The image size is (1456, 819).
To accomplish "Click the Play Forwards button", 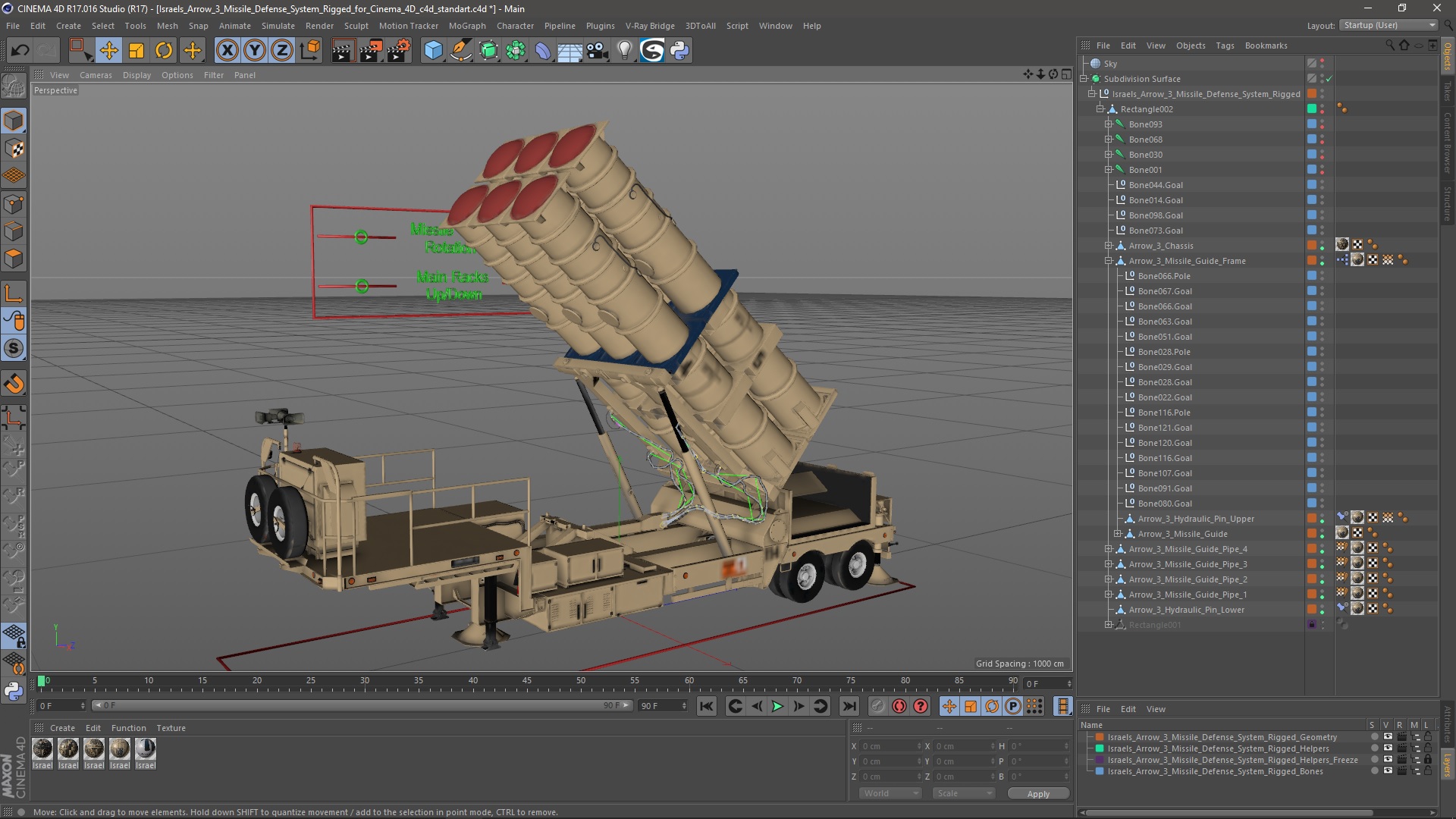I will tap(777, 706).
